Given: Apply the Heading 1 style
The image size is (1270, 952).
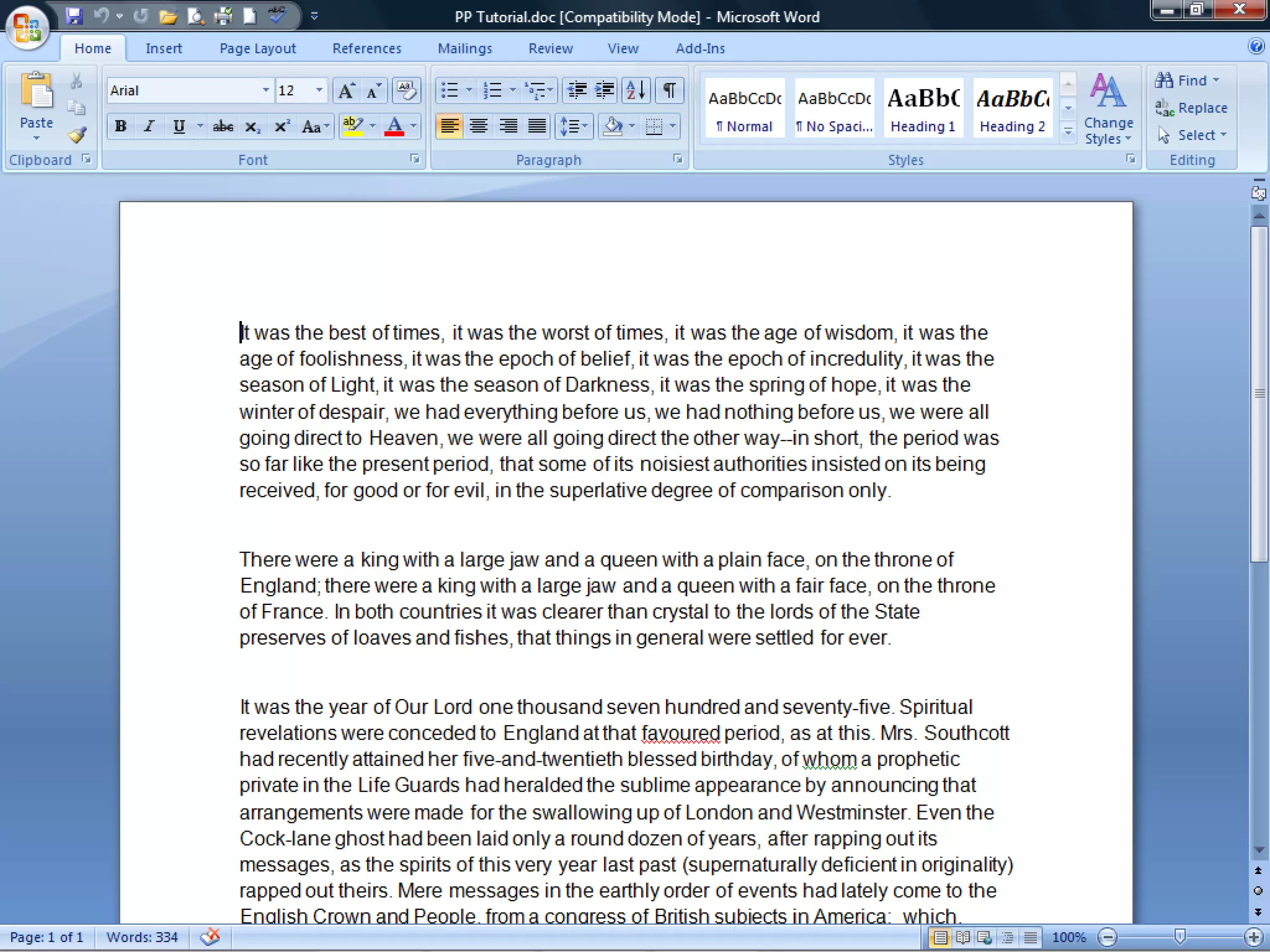Looking at the screenshot, I should (923, 108).
